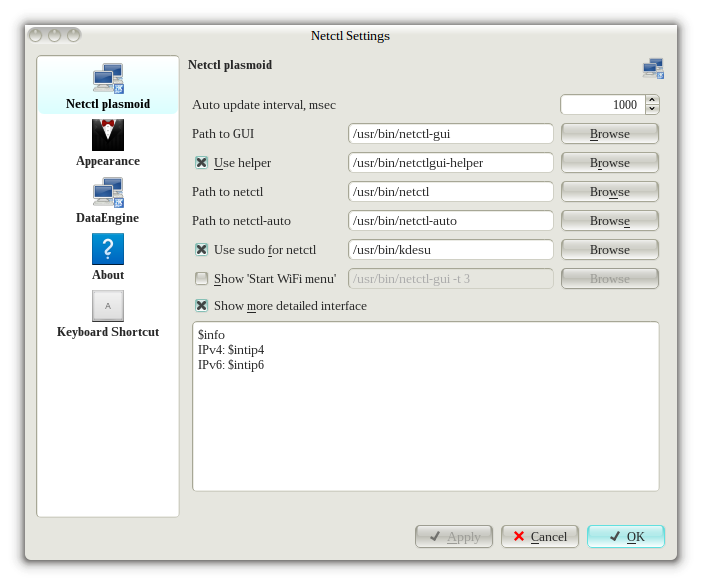Image resolution: width=702 pixels, height=585 pixels.
Task: Disable Use sudo for netctl
Action: click(201, 249)
